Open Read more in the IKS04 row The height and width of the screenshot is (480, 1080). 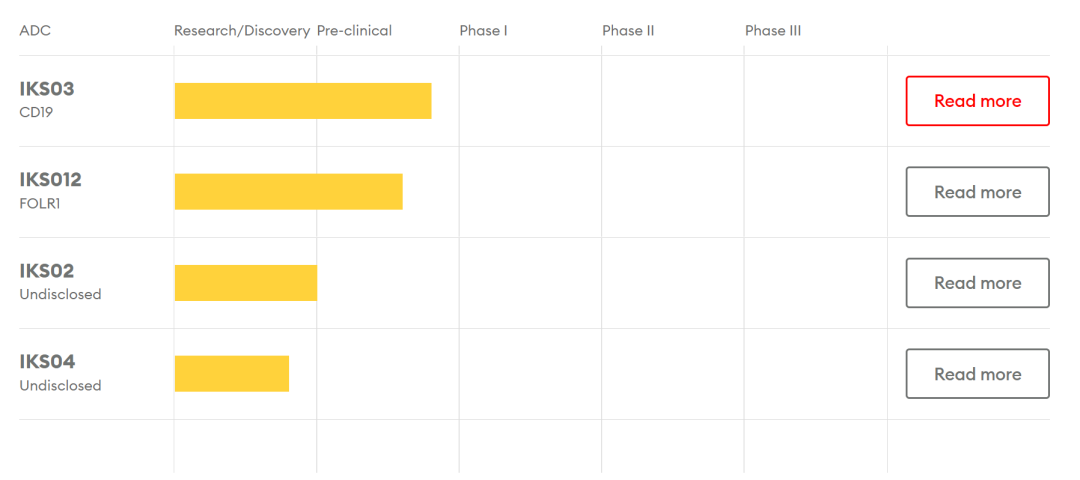[977, 373]
